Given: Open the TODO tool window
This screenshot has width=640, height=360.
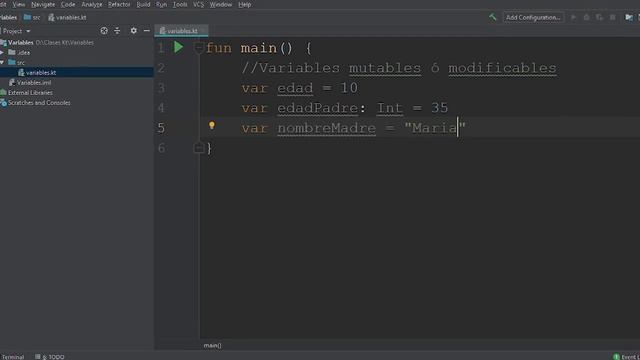Looking at the screenshot, I should tap(50, 356).
